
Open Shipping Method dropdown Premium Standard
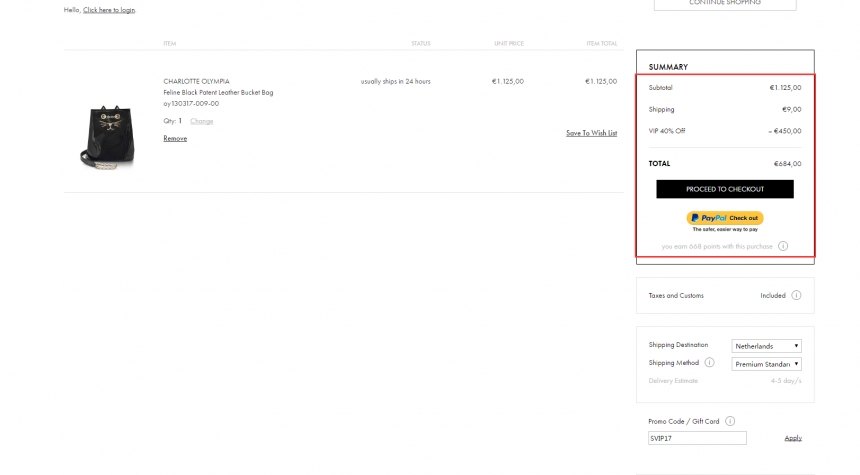[x=766, y=364]
